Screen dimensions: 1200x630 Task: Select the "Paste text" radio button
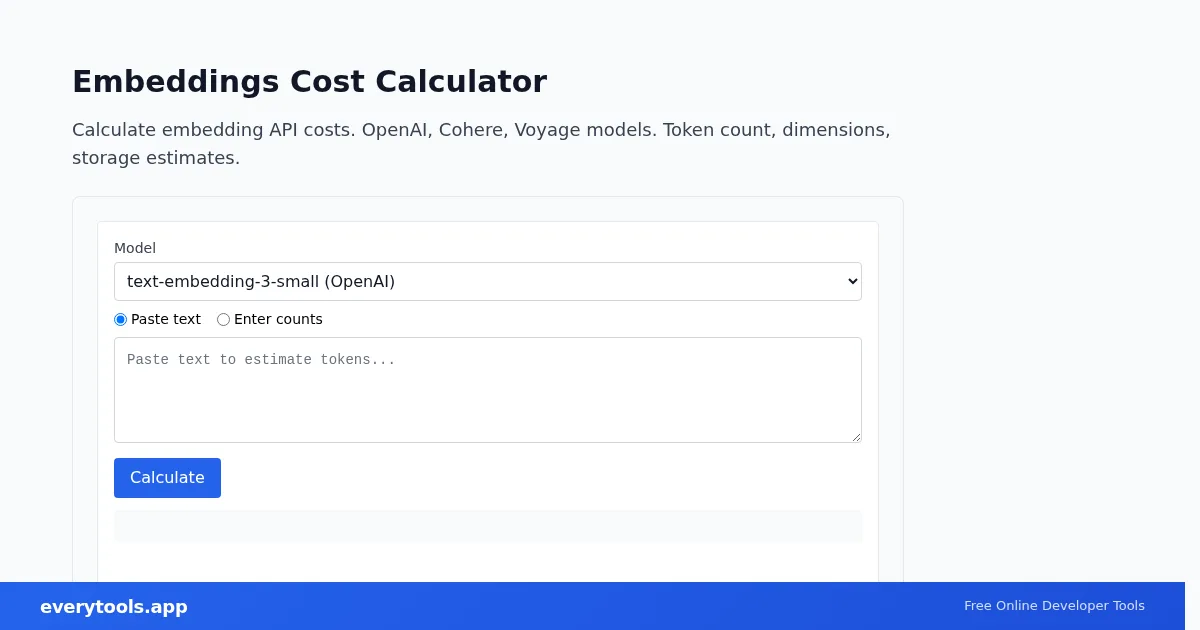pyautogui.click(x=121, y=320)
